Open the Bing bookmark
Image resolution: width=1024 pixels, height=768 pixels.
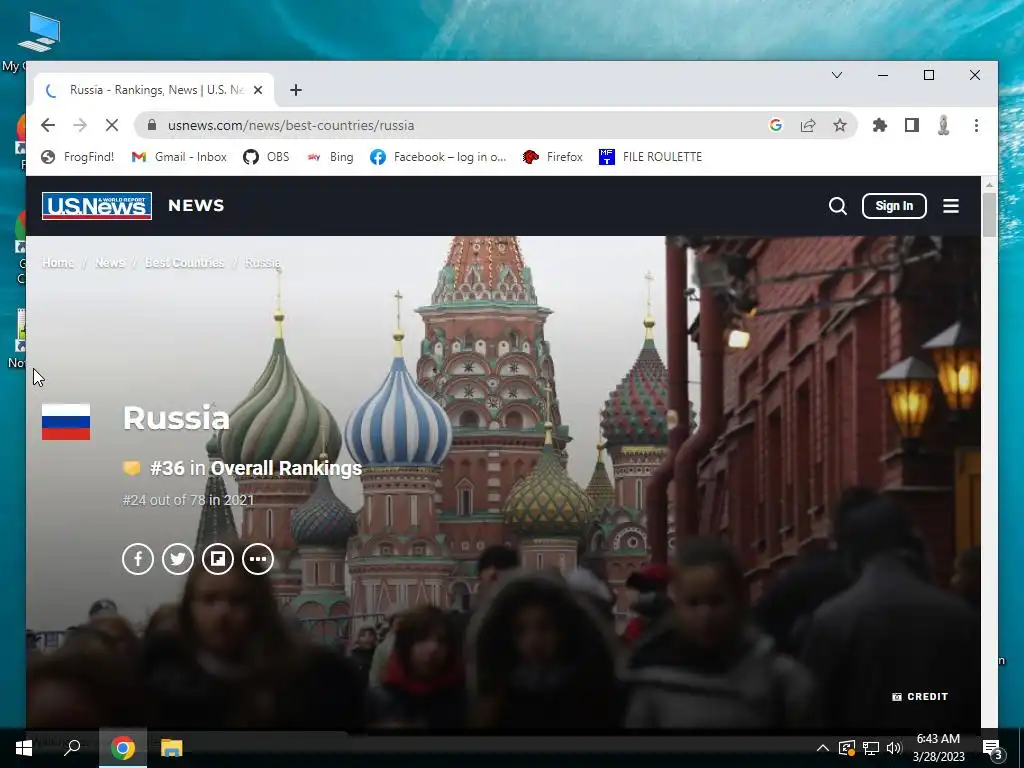pos(330,157)
